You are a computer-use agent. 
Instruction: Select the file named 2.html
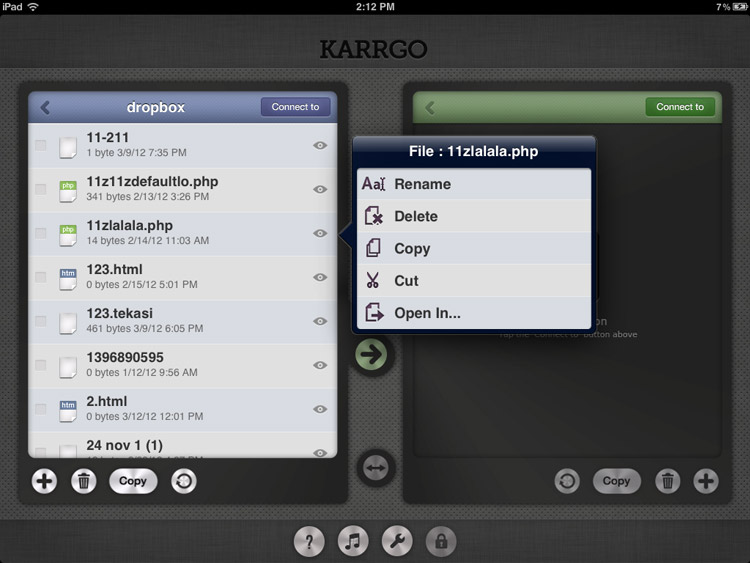(183, 409)
